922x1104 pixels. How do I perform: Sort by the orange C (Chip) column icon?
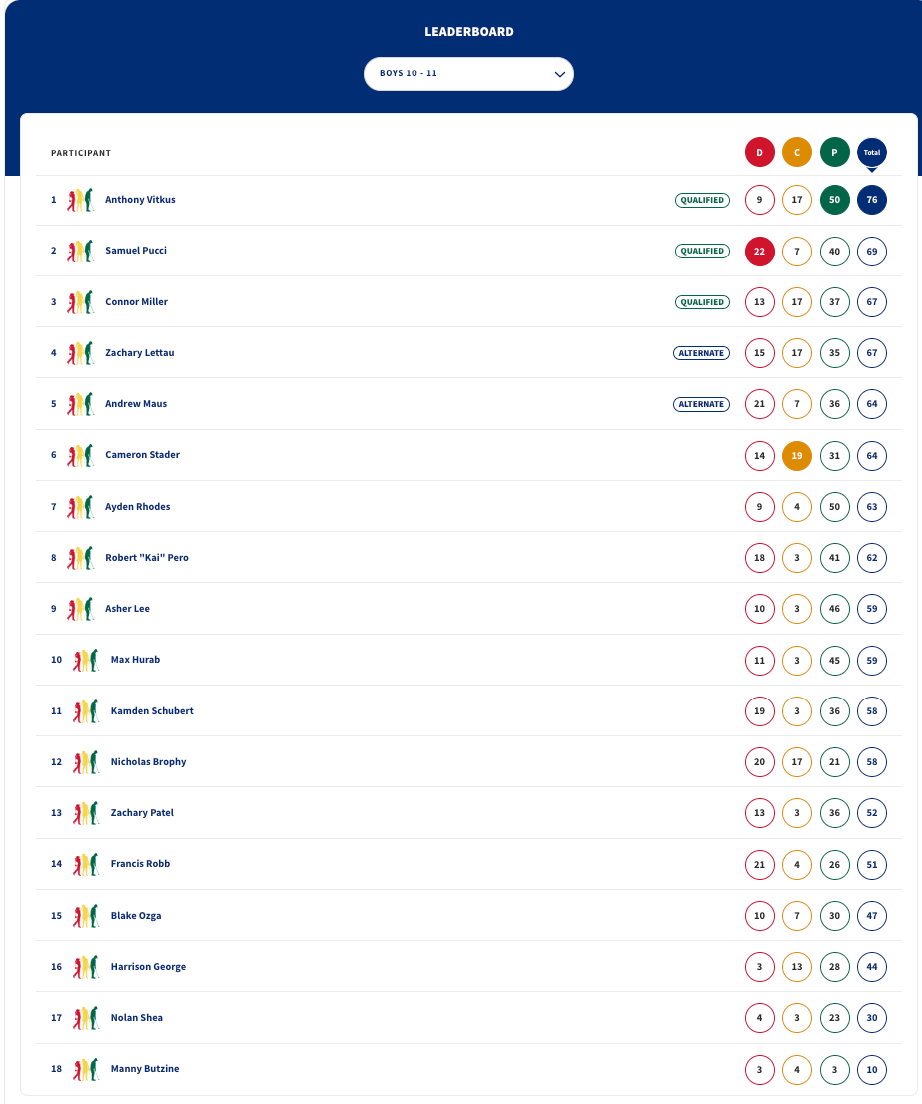coord(797,152)
